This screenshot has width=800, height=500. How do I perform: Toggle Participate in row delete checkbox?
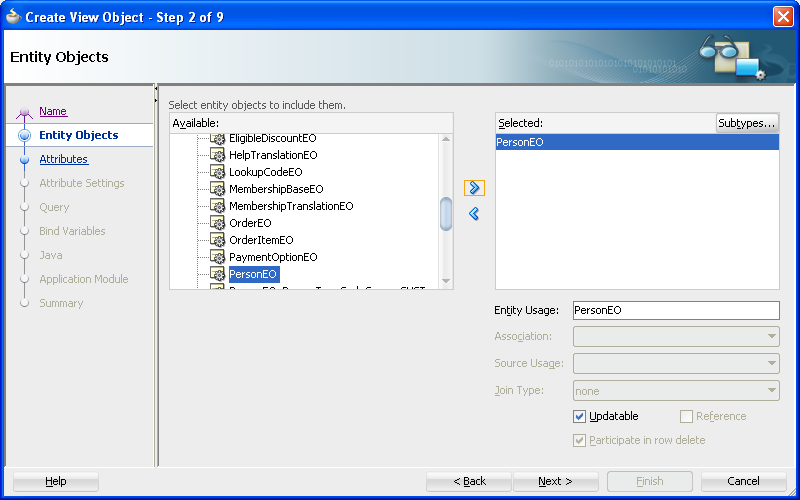[579, 440]
